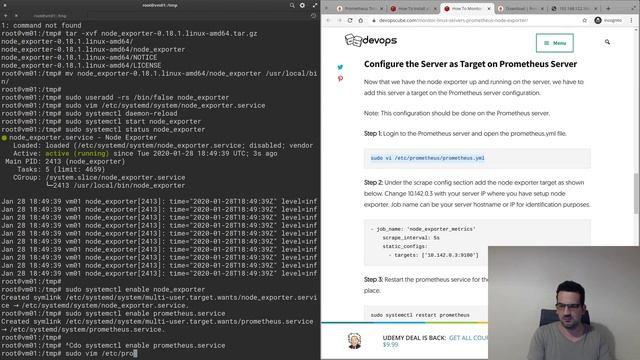Close the 192.168 IP address tab
Image resolution: width=640 pixels, height=360 pixels.
pos(596,9)
